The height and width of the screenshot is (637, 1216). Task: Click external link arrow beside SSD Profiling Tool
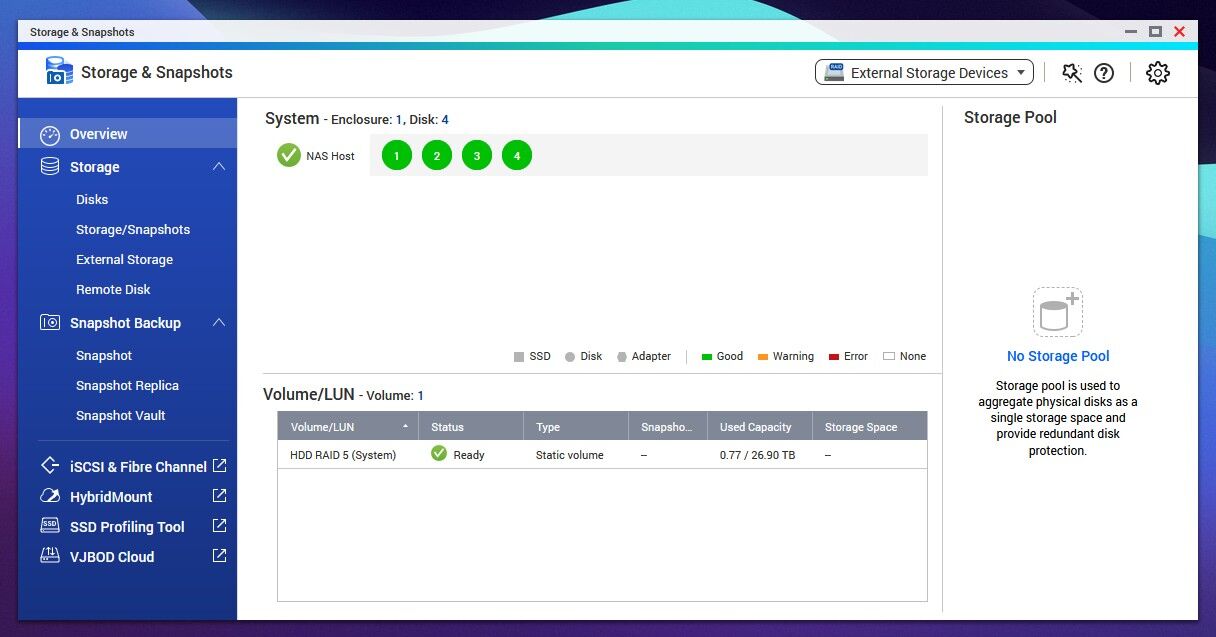pos(219,526)
